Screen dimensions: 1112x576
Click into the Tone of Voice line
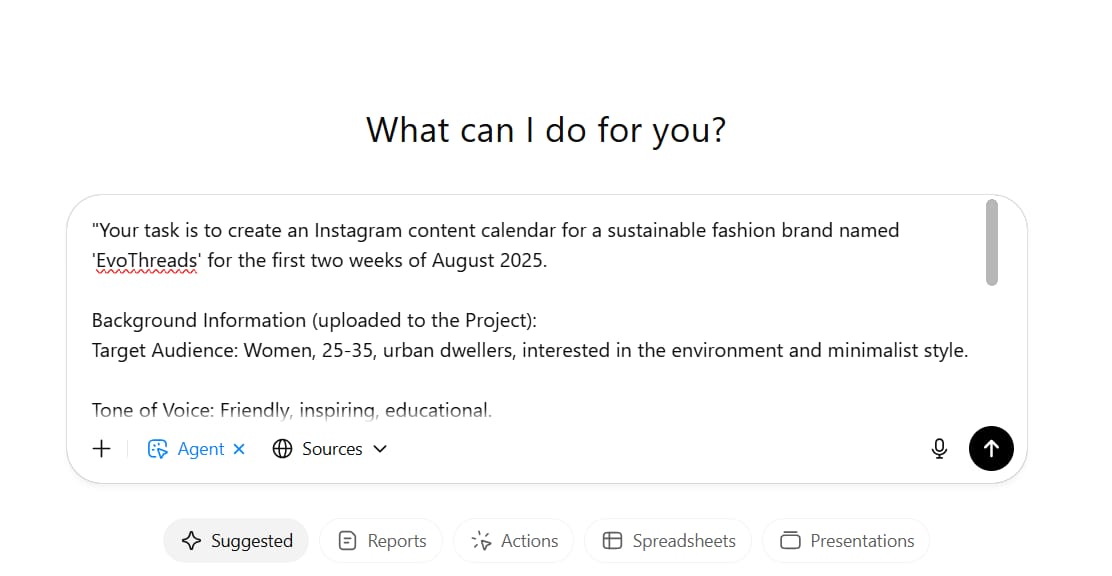291,410
